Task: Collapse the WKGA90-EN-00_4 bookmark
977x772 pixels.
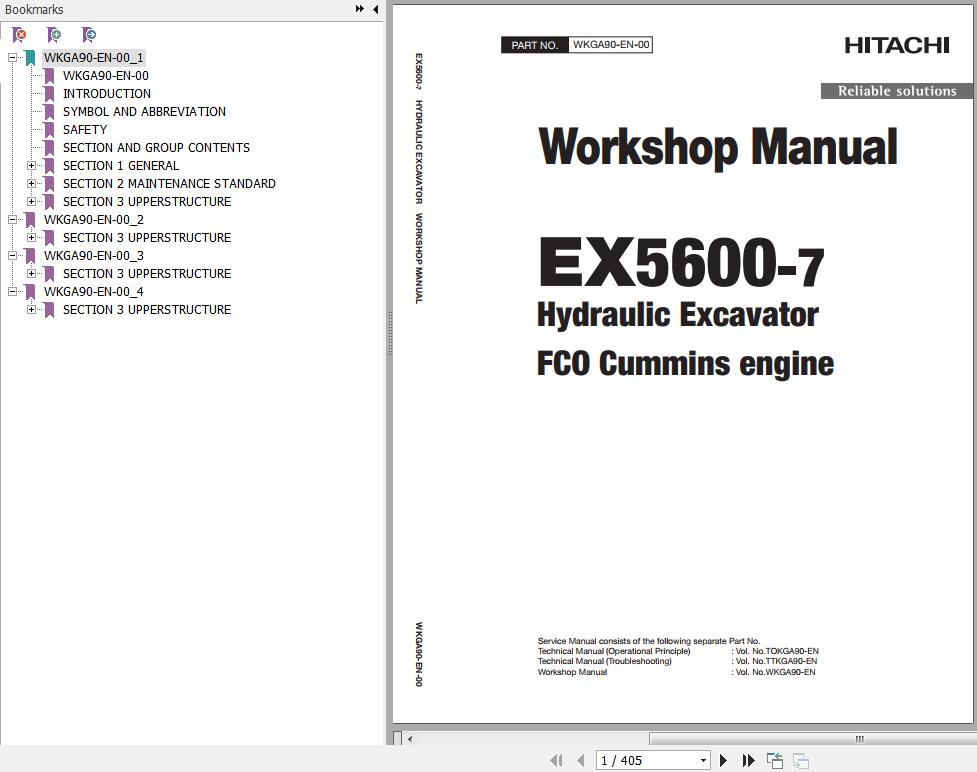Action: 12,292
